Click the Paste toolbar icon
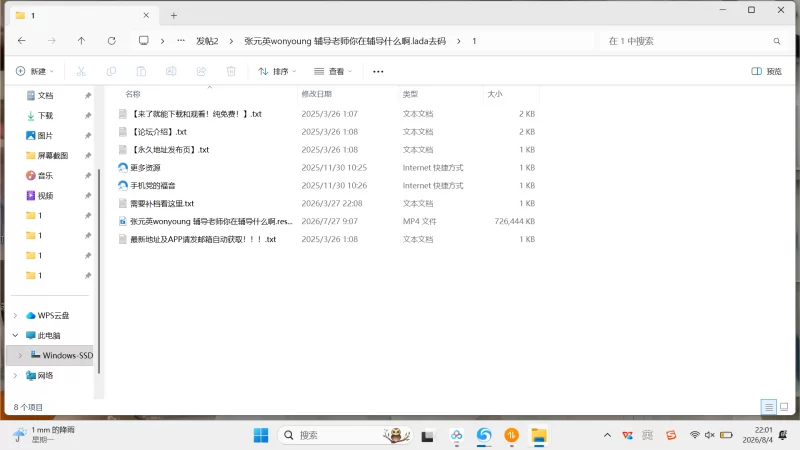The height and width of the screenshot is (450, 800). click(x=141, y=71)
